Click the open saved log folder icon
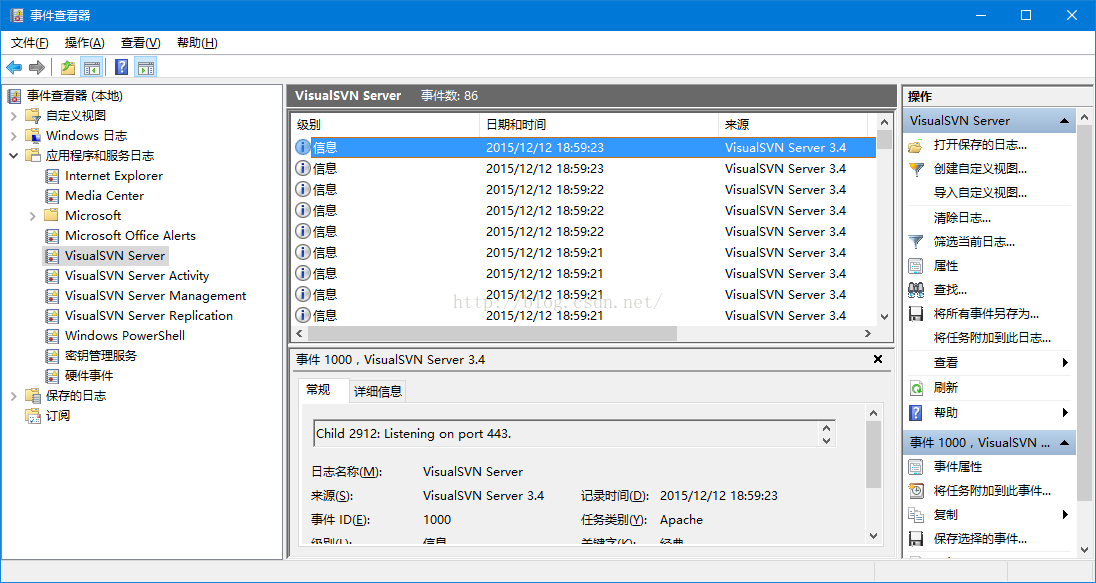 tap(916, 145)
